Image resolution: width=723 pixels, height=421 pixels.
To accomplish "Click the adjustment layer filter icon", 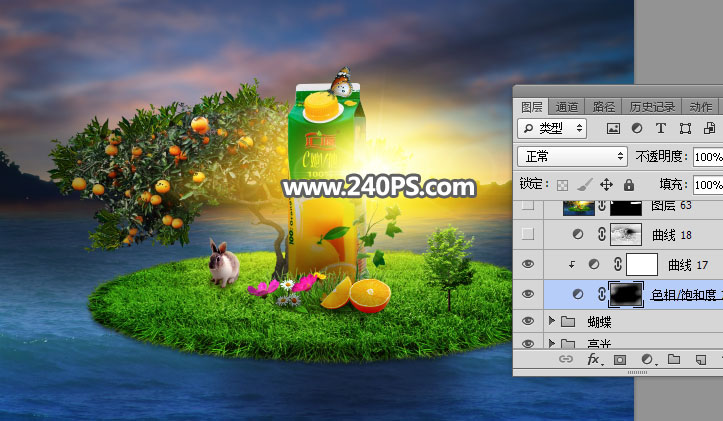I will tap(636, 129).
